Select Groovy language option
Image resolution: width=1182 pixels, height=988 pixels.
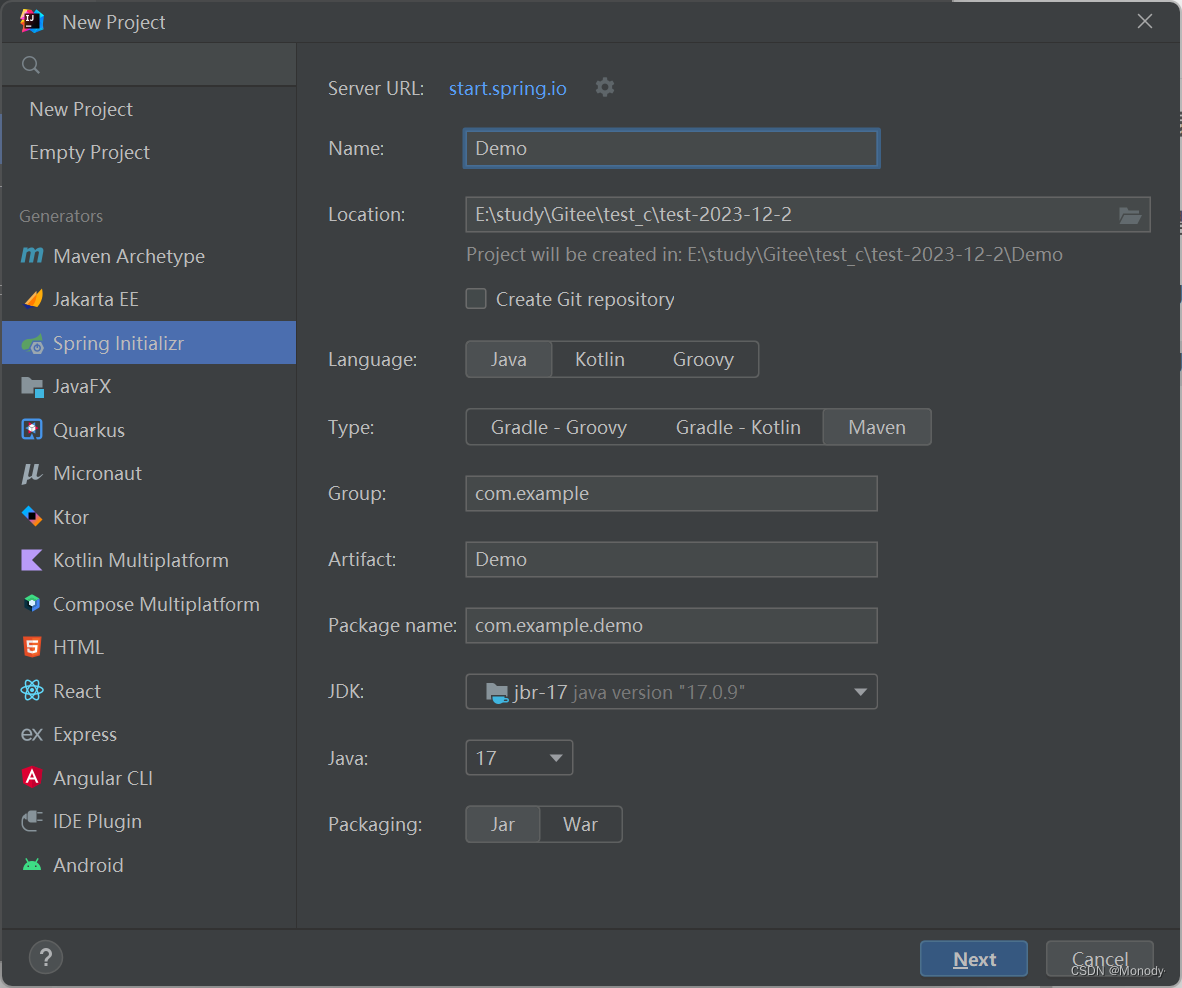[x=703, y=359]
